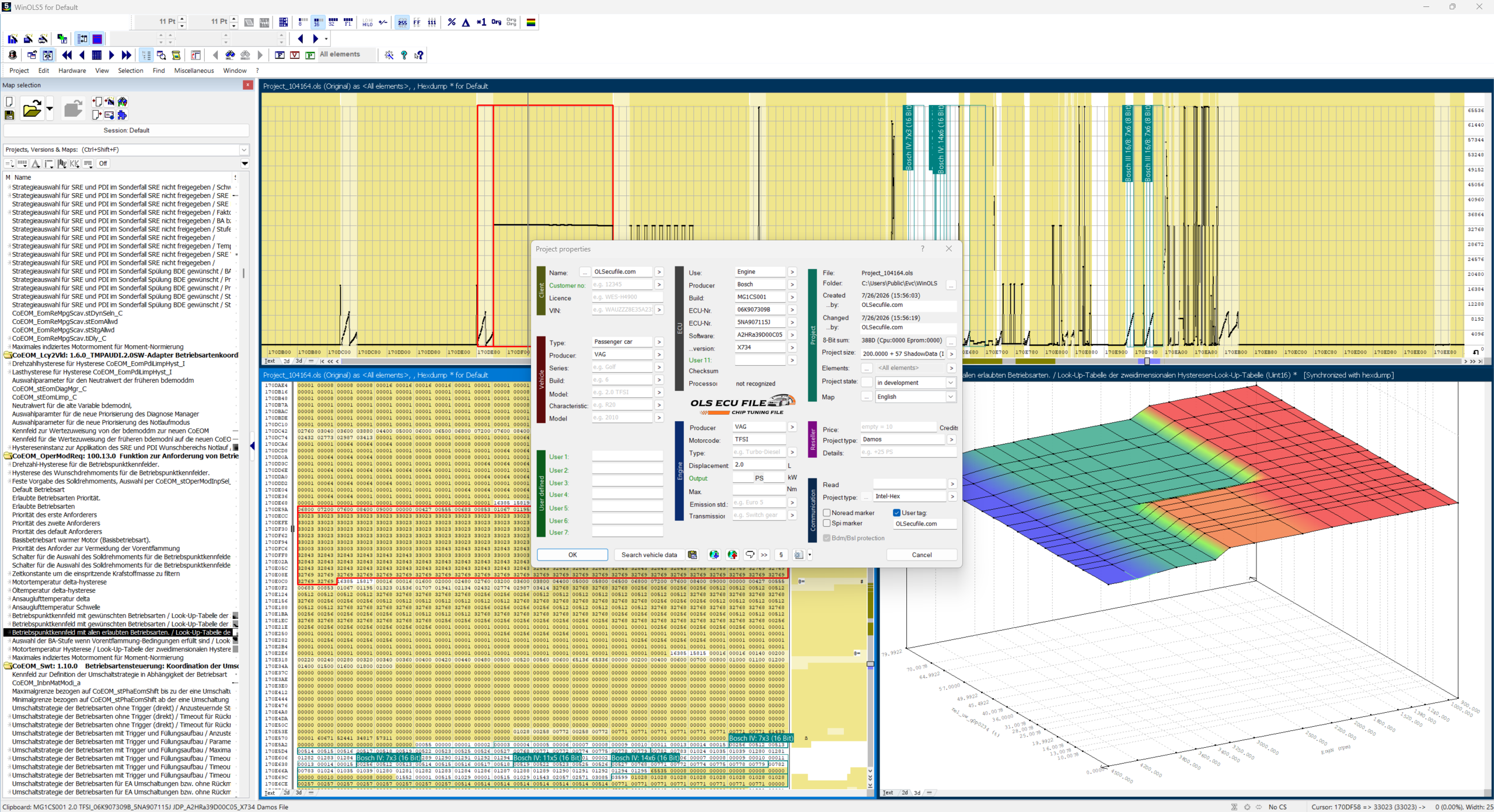Open the Miscellaneous menu

click(194, 71)
